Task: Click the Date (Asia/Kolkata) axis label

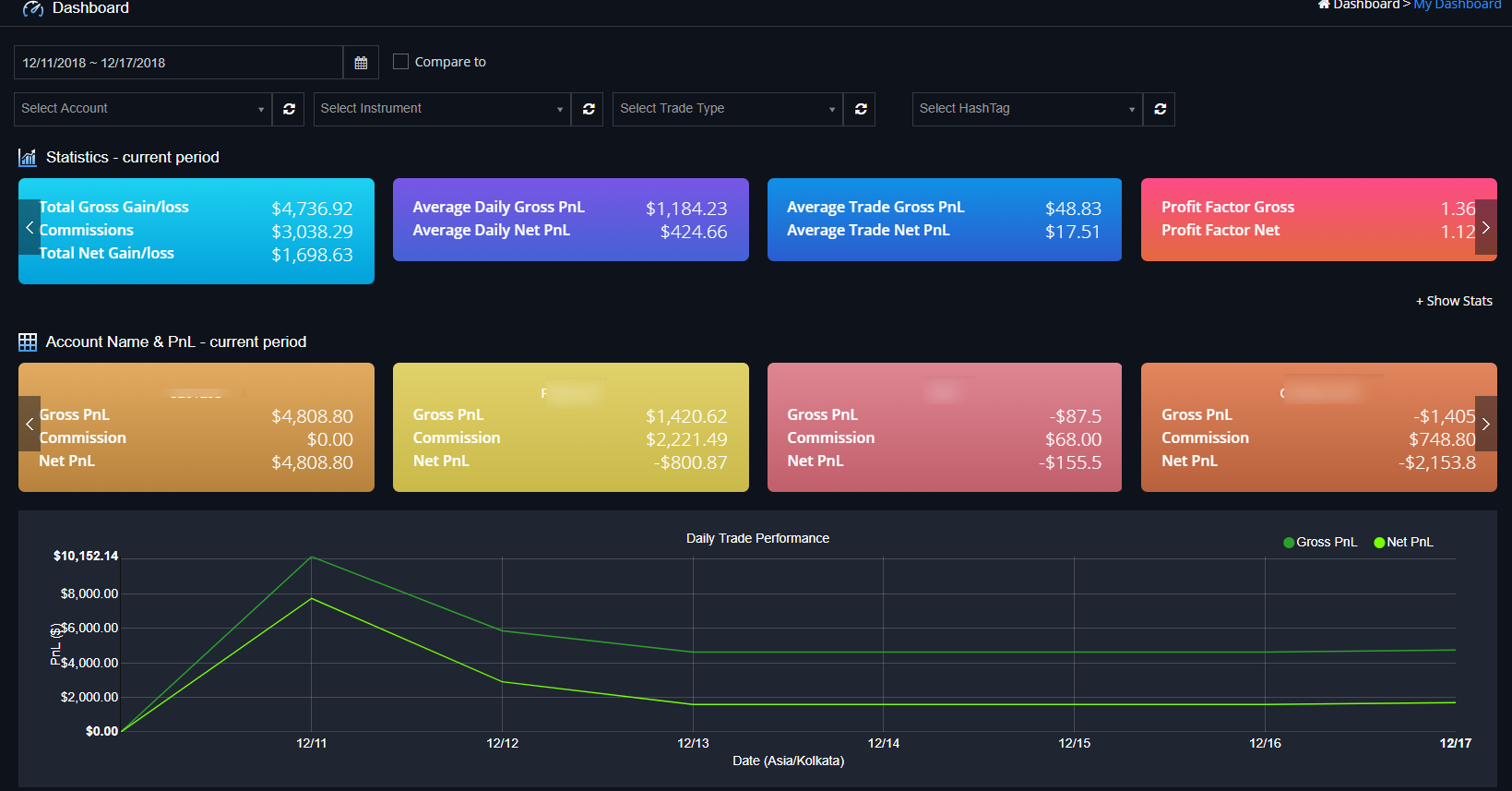Action: point(789,761)
